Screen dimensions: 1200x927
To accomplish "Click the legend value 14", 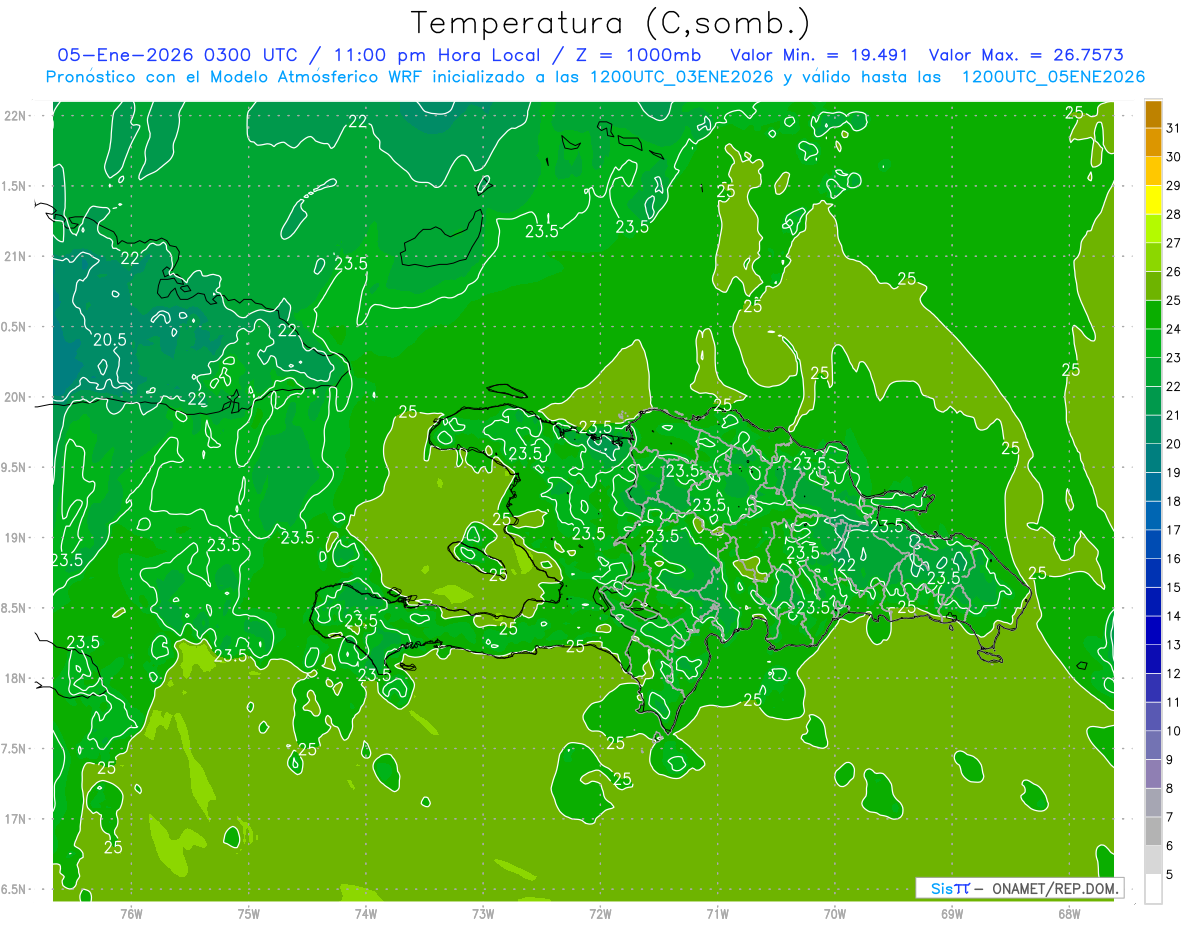I will click(x=1174, y=616).
